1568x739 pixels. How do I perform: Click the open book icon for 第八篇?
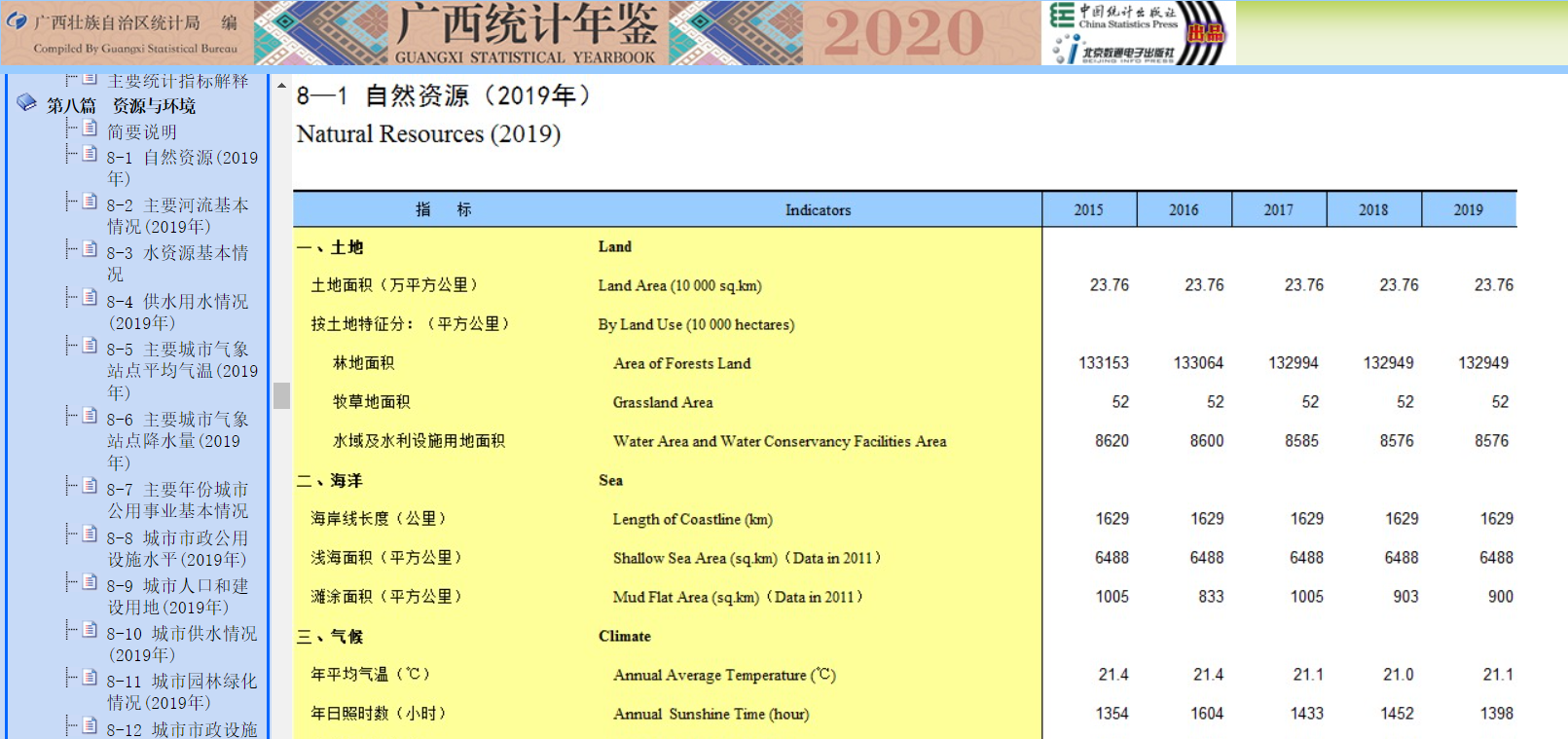[x=26, y=103]
